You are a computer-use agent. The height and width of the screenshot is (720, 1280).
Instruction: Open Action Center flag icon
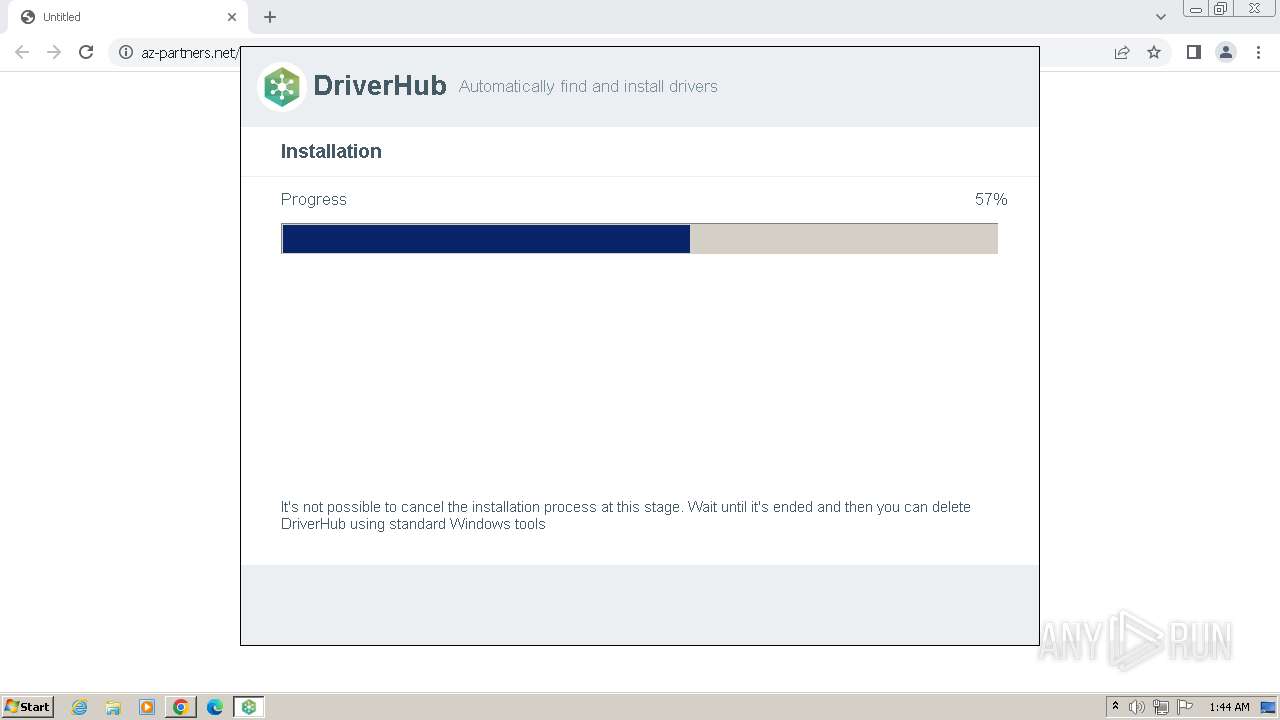pyautogui.click(x=1185, y=707)
